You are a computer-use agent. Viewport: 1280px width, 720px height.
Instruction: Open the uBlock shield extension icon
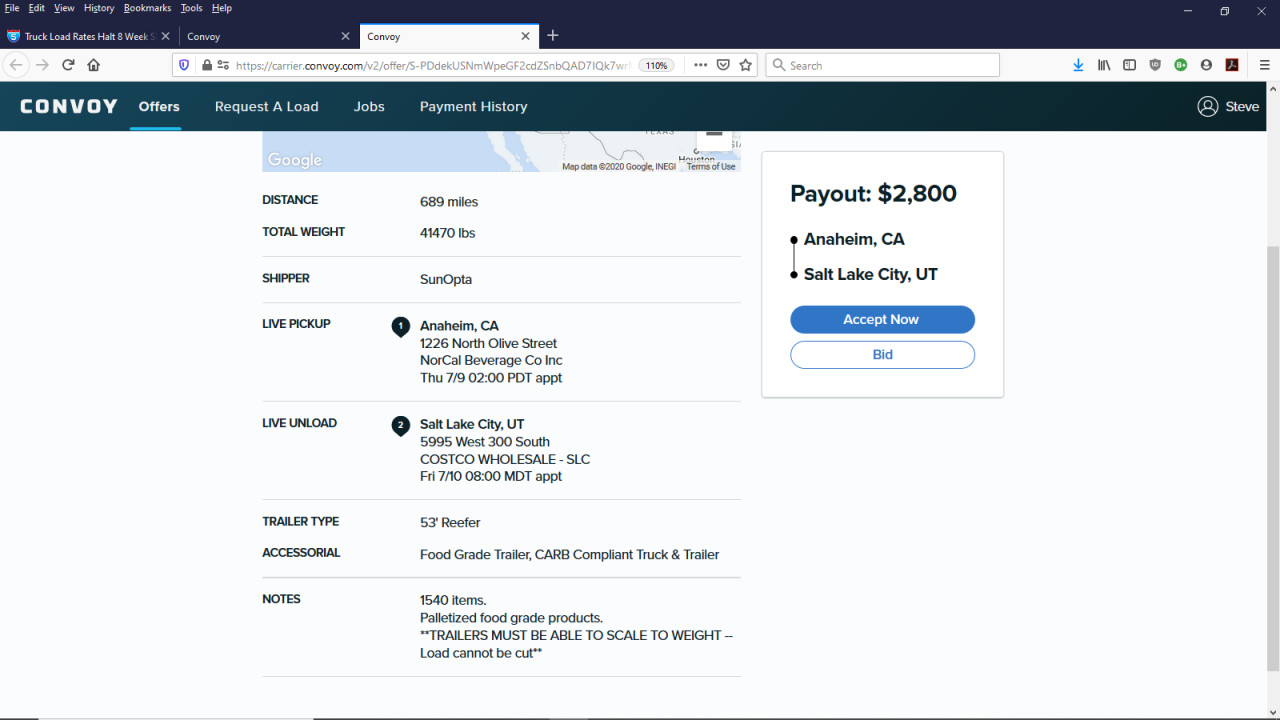click(x=1155, y=65)
